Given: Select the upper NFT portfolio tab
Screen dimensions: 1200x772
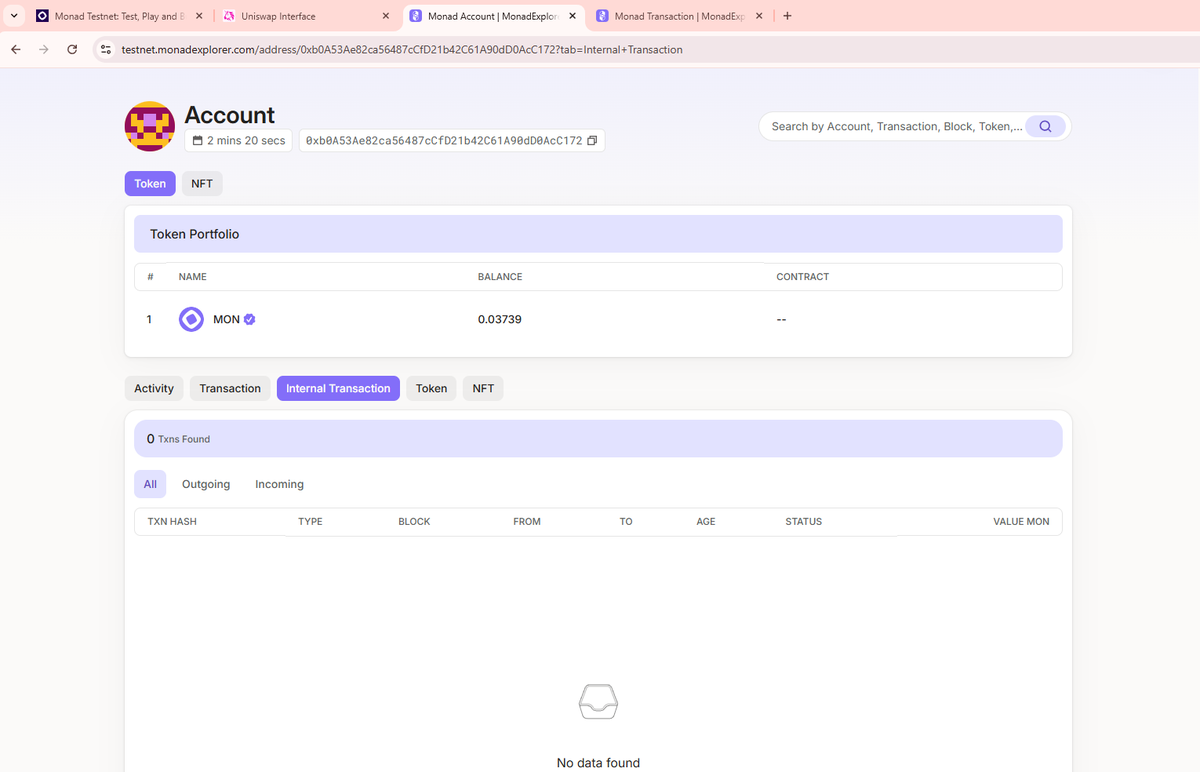Looking at the screenshot, I should [201, 184].
